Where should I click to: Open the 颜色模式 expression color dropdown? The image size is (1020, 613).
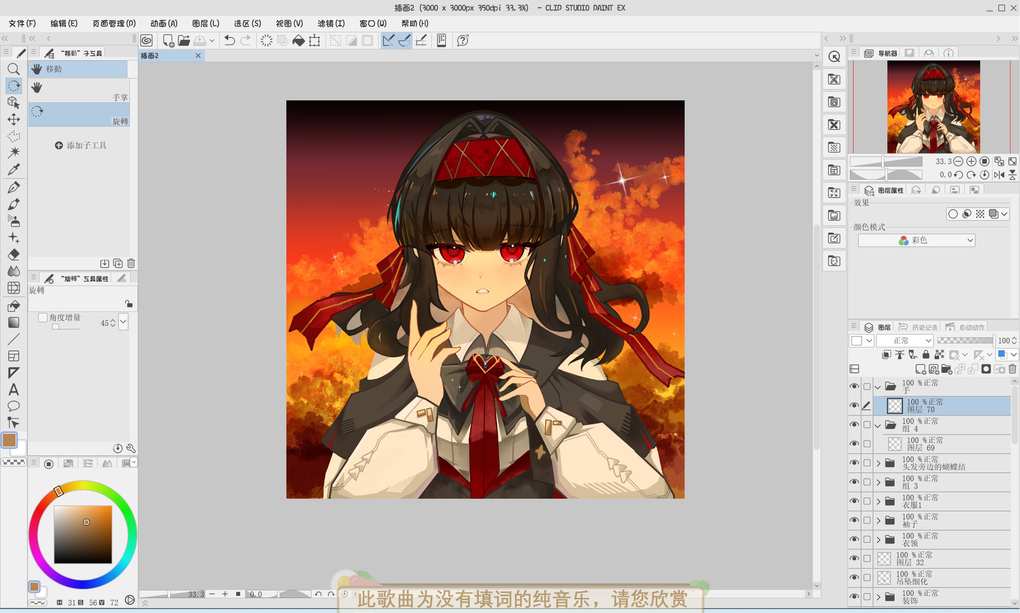[917, 240]
